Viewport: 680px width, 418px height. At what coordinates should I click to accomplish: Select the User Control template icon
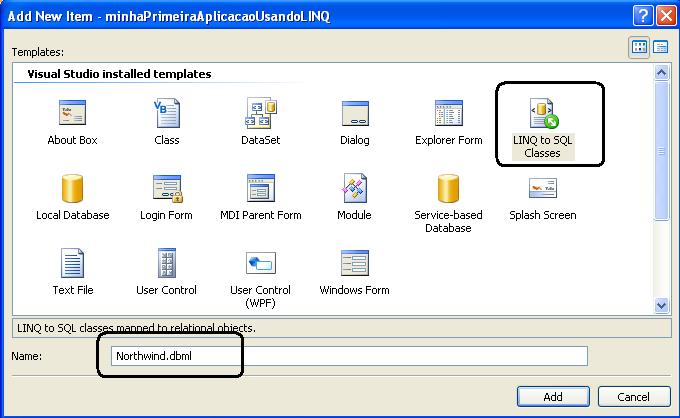[167, 263]
